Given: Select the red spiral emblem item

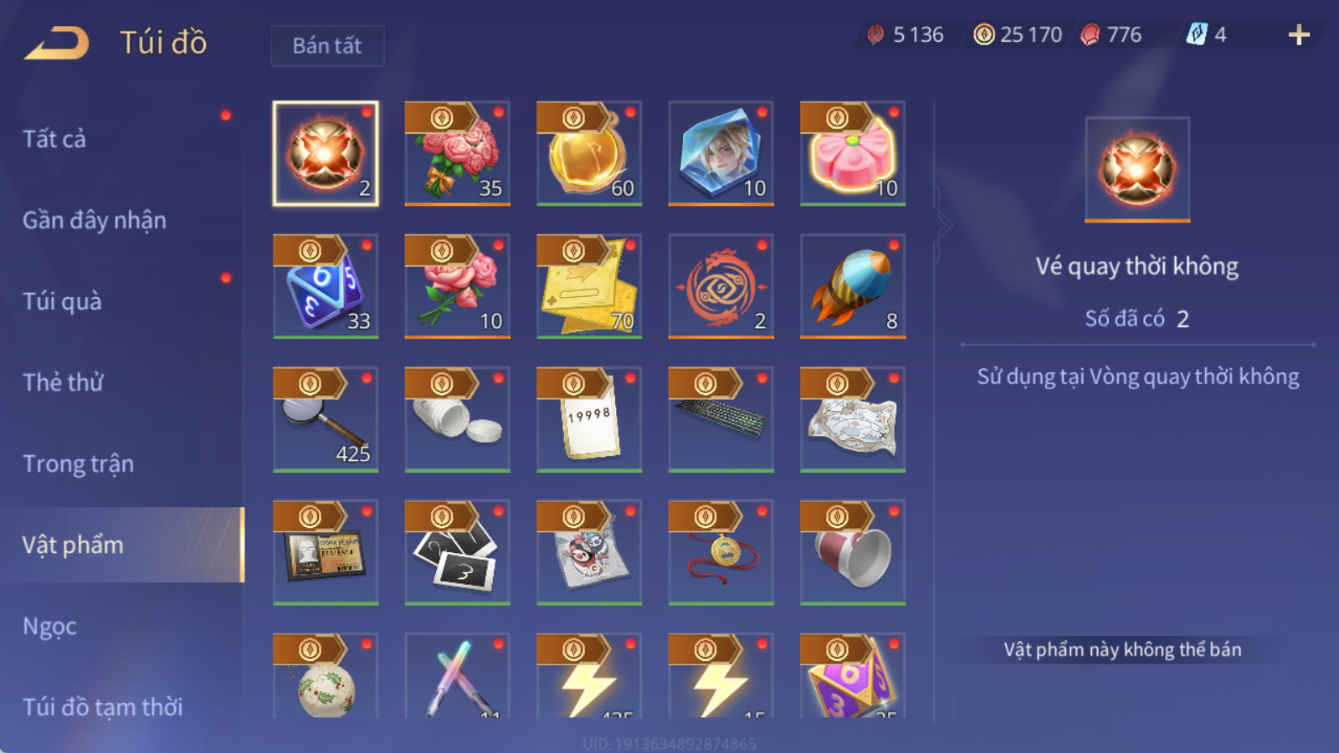Looking at the screenshot, I should [x=721, y=286].
